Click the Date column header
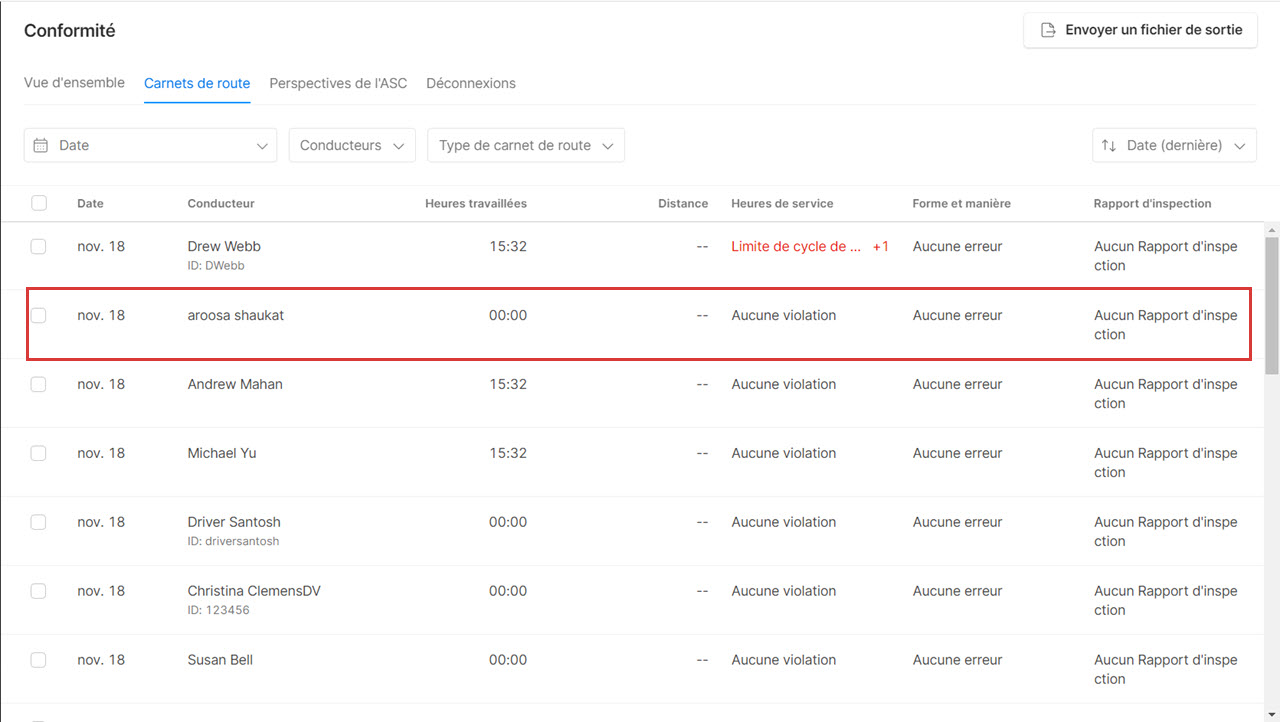 pos(90,203)
